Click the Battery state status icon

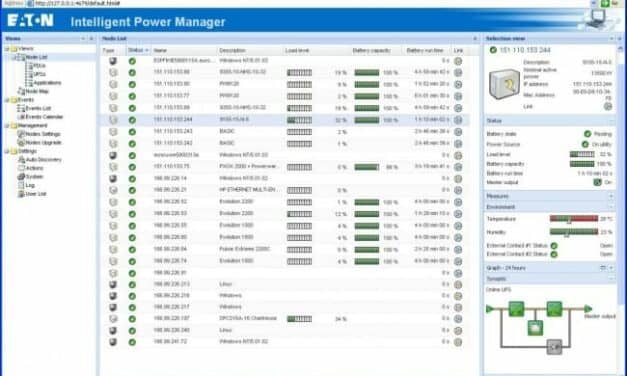pos(587,134)
